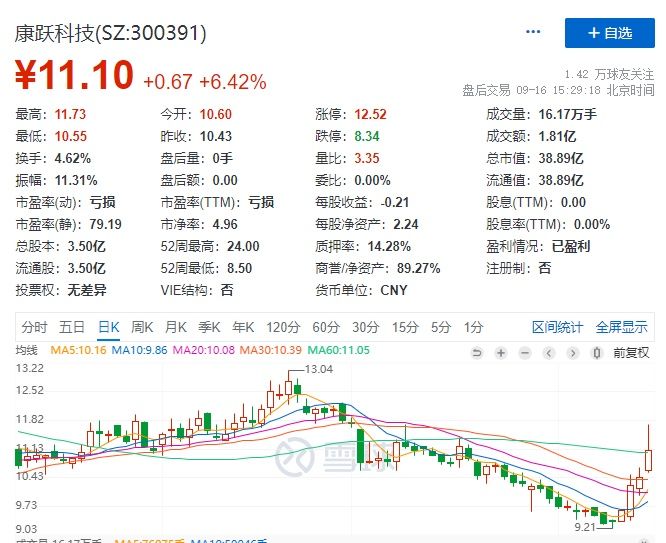Open the 前复权 adjustment dropdown

pyautogui.click(x=631, y=353)
